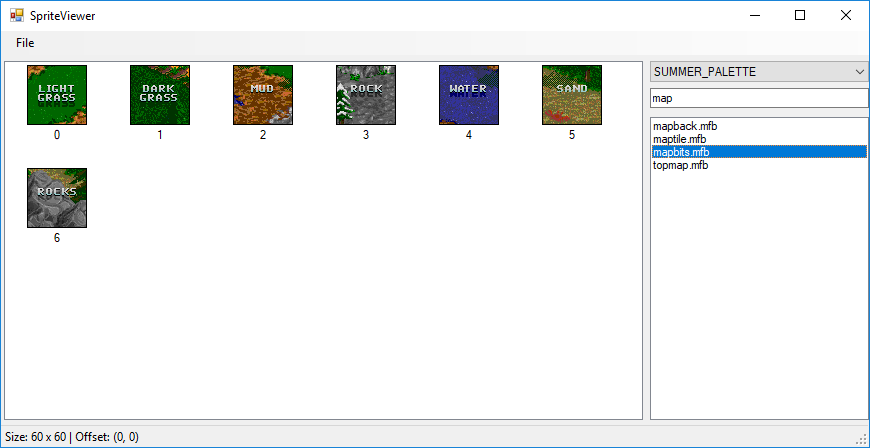Screen dimensions: 870x448
Task: Click sprite index label 2
Action: (x=263, y=135)
